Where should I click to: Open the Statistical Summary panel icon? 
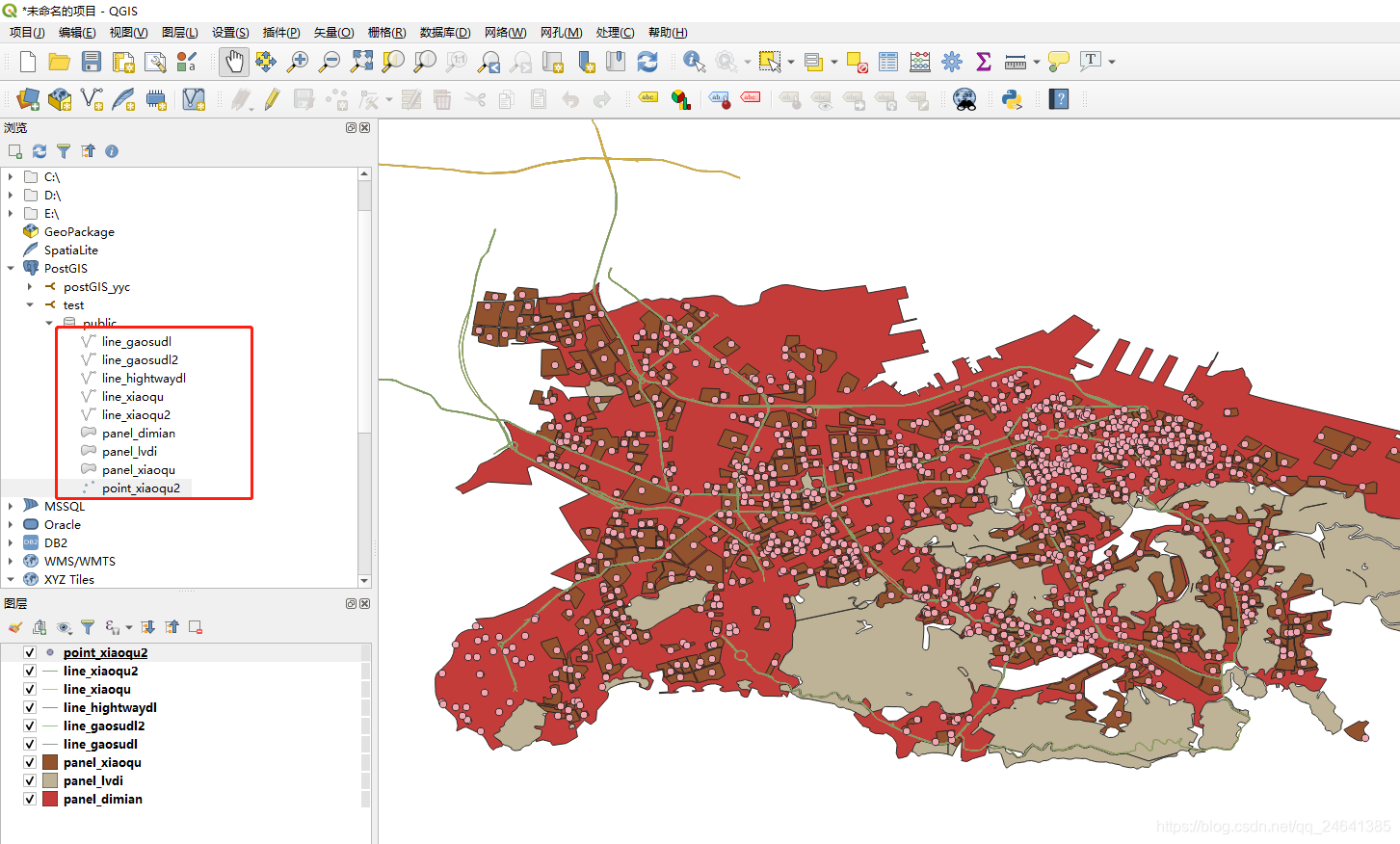pyautogui.click(x=982, y=61)
